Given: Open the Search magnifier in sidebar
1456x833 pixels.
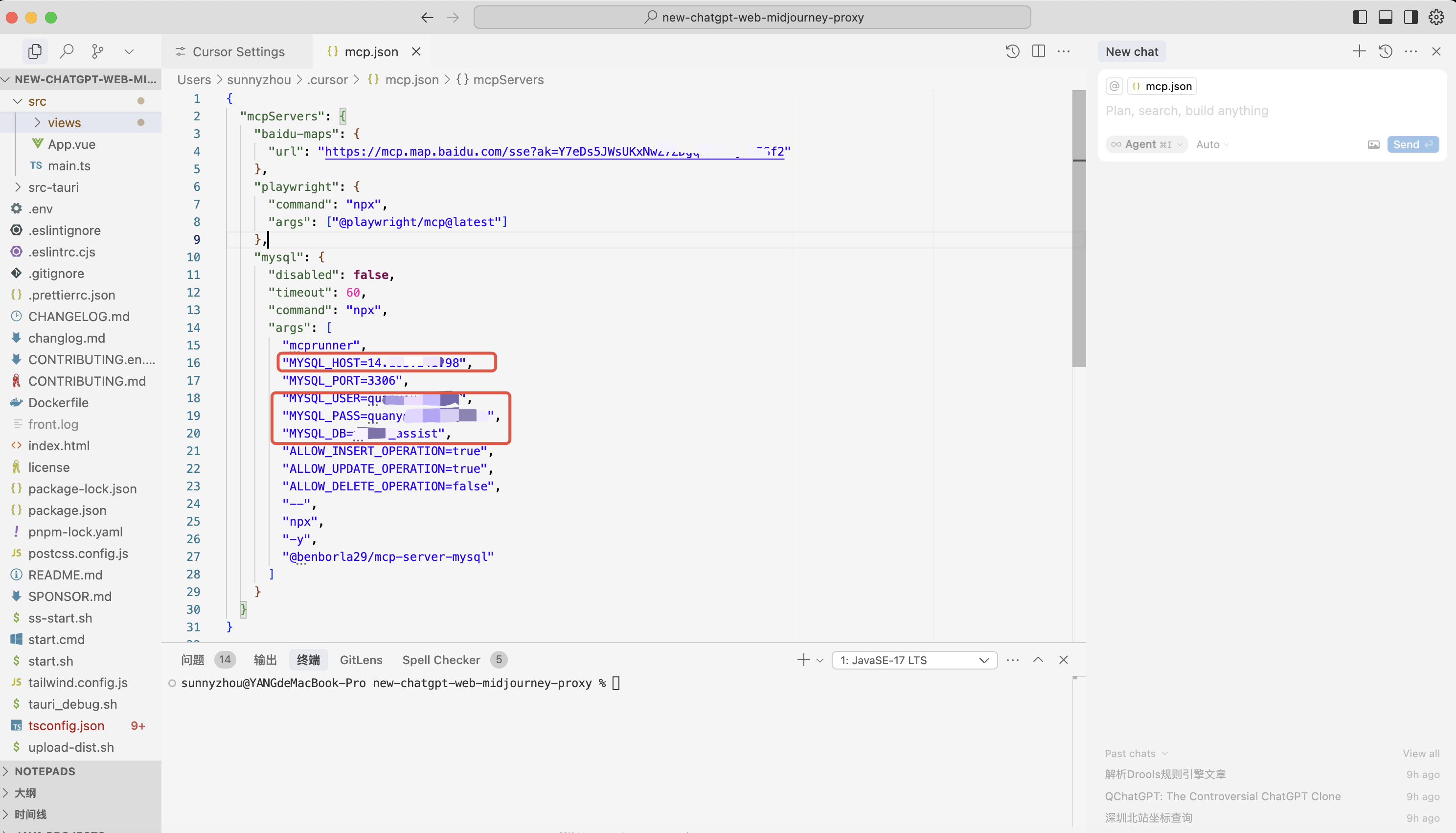Looking at the screenshot, I should tap(67, 51).
